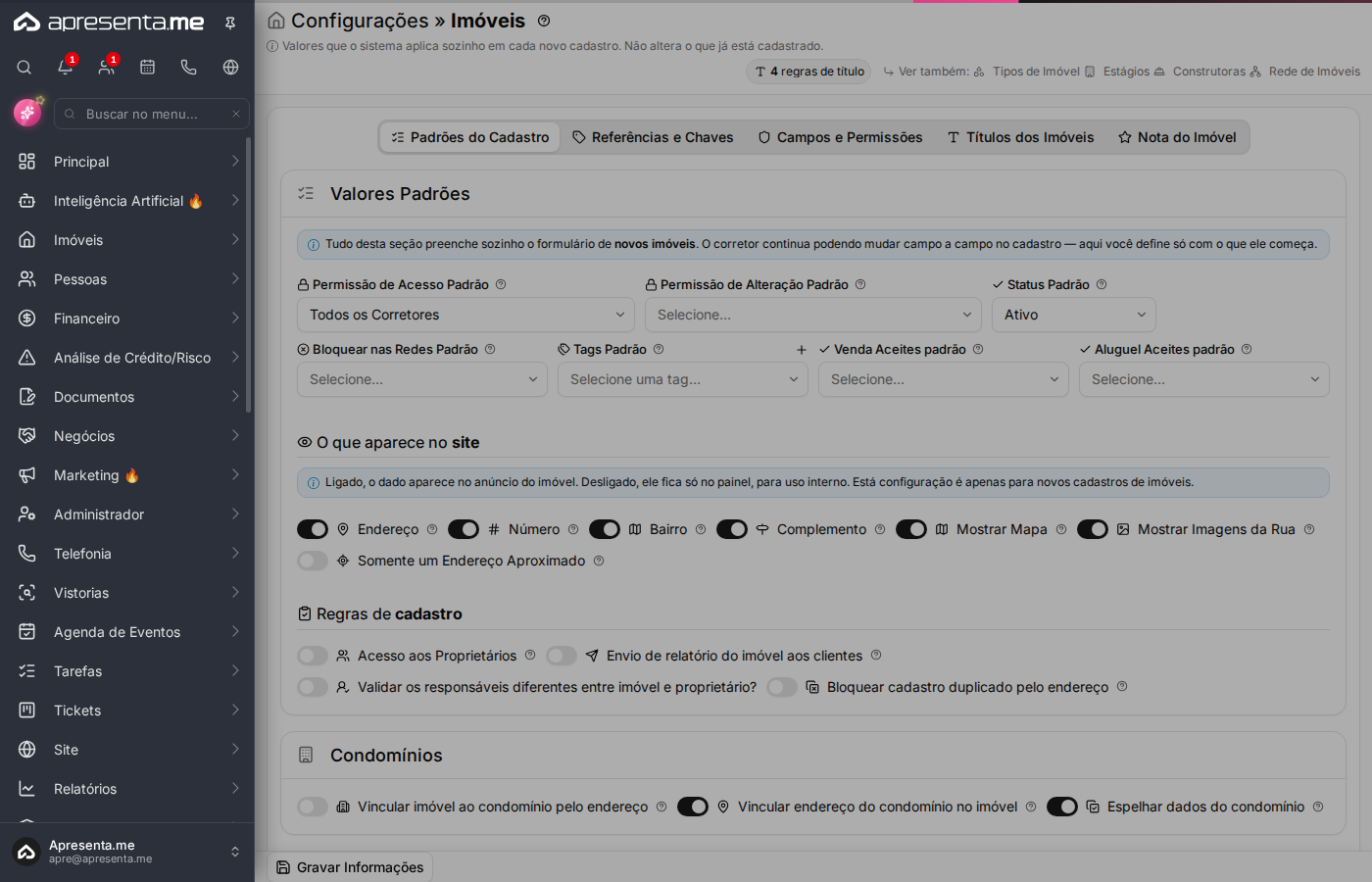Enable Vincular imóvel ao condomínio pelo endereço
The width and height of the screenshot is (1372, 882).
(313, 807)
